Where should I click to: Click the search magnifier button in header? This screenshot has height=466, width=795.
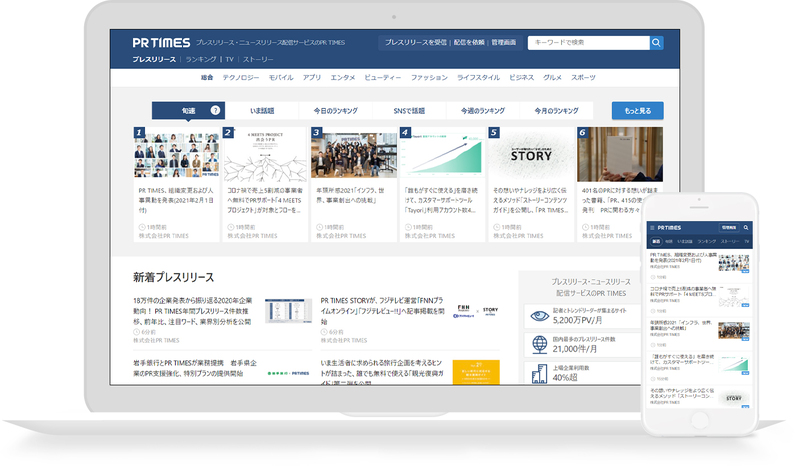pos(656,43)
